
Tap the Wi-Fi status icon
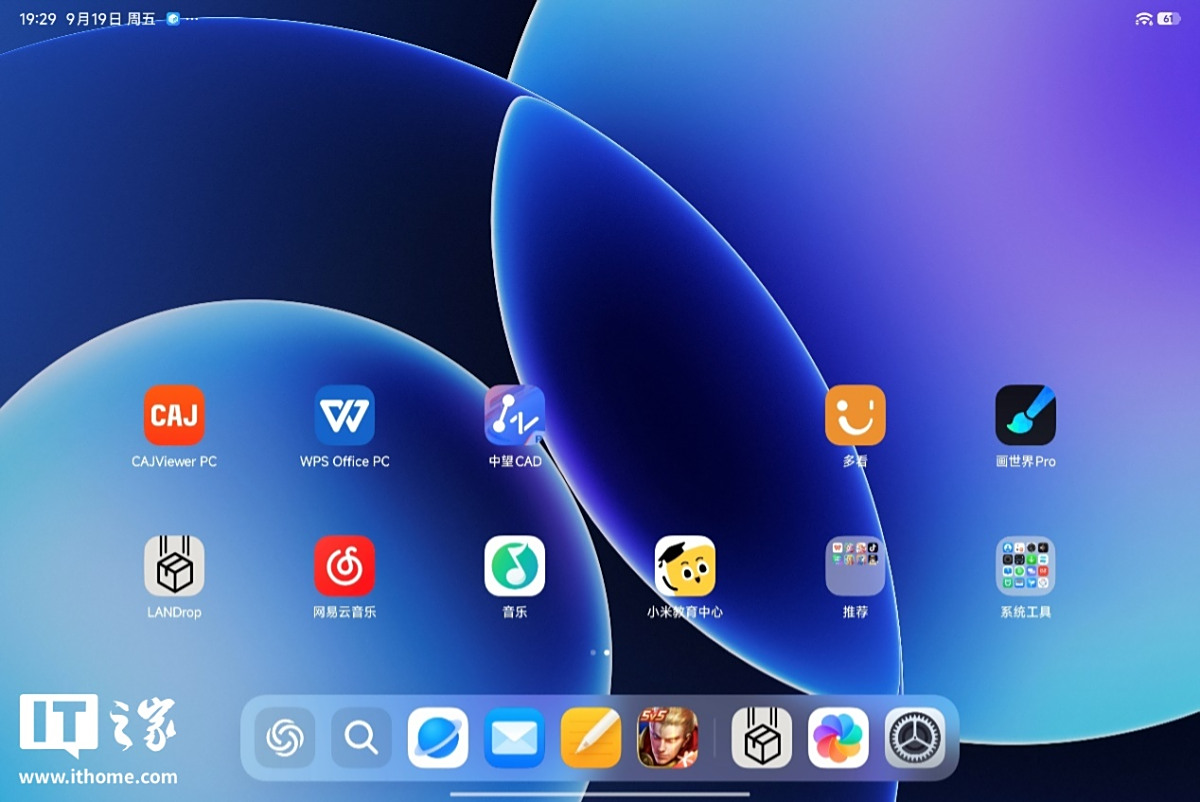[x=1143, y=19]
